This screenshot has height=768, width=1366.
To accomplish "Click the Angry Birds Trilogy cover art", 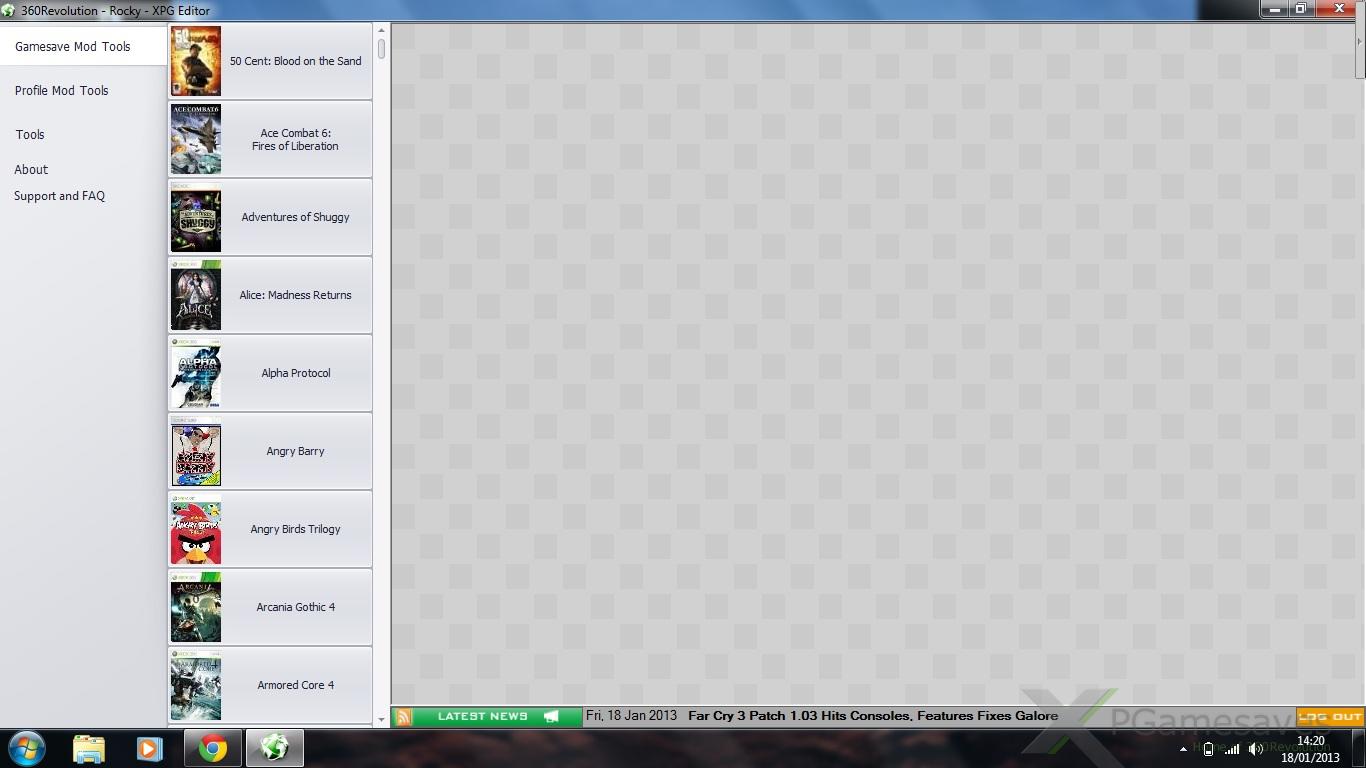I will 196,529.
